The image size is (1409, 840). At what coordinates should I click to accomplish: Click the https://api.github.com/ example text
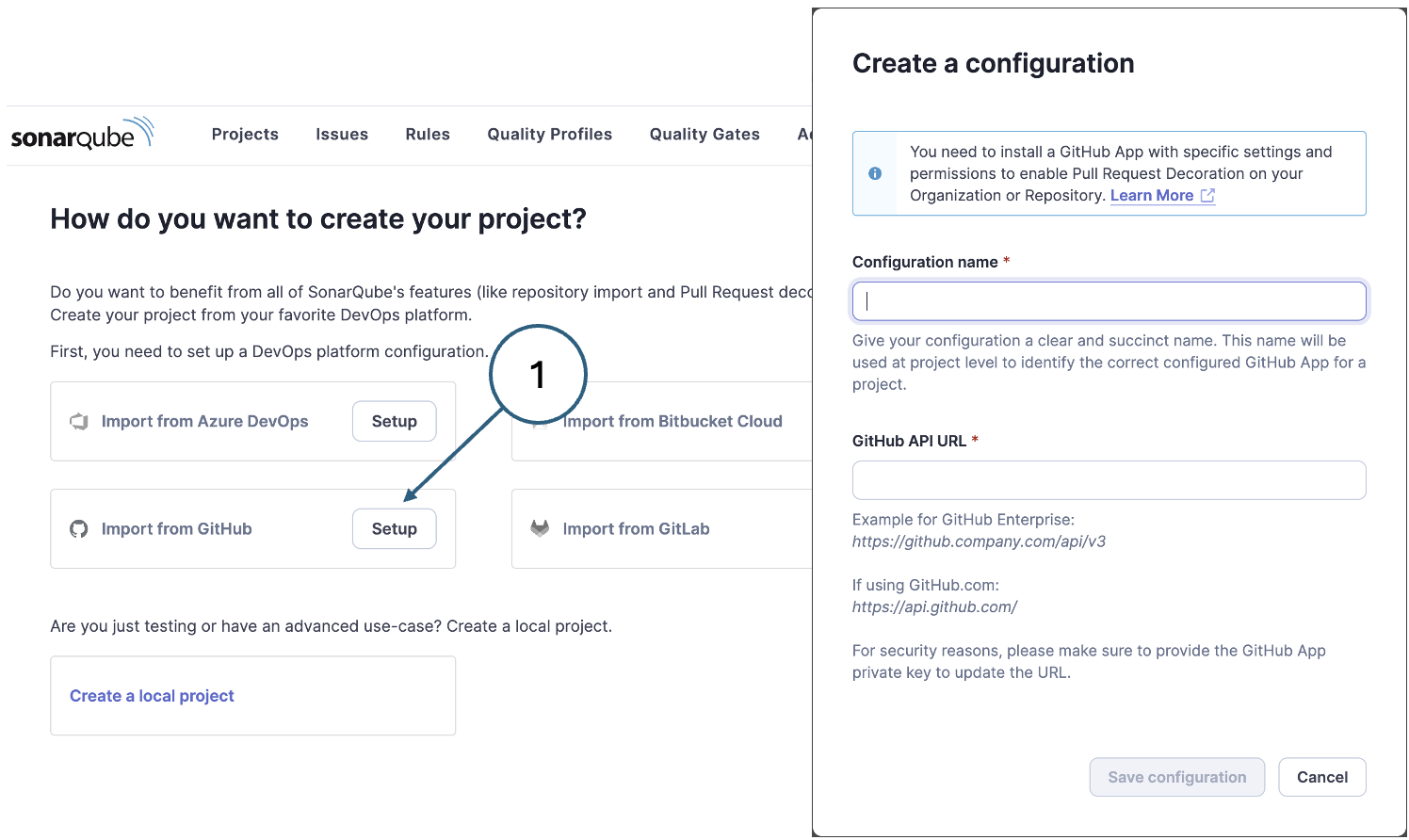(x=934, y=607)
